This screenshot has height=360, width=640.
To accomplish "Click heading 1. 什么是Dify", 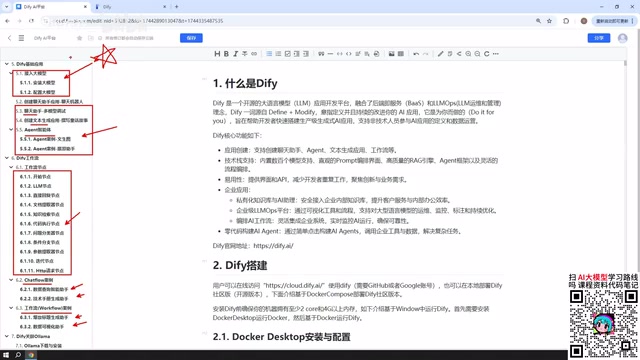I will 245,84.
